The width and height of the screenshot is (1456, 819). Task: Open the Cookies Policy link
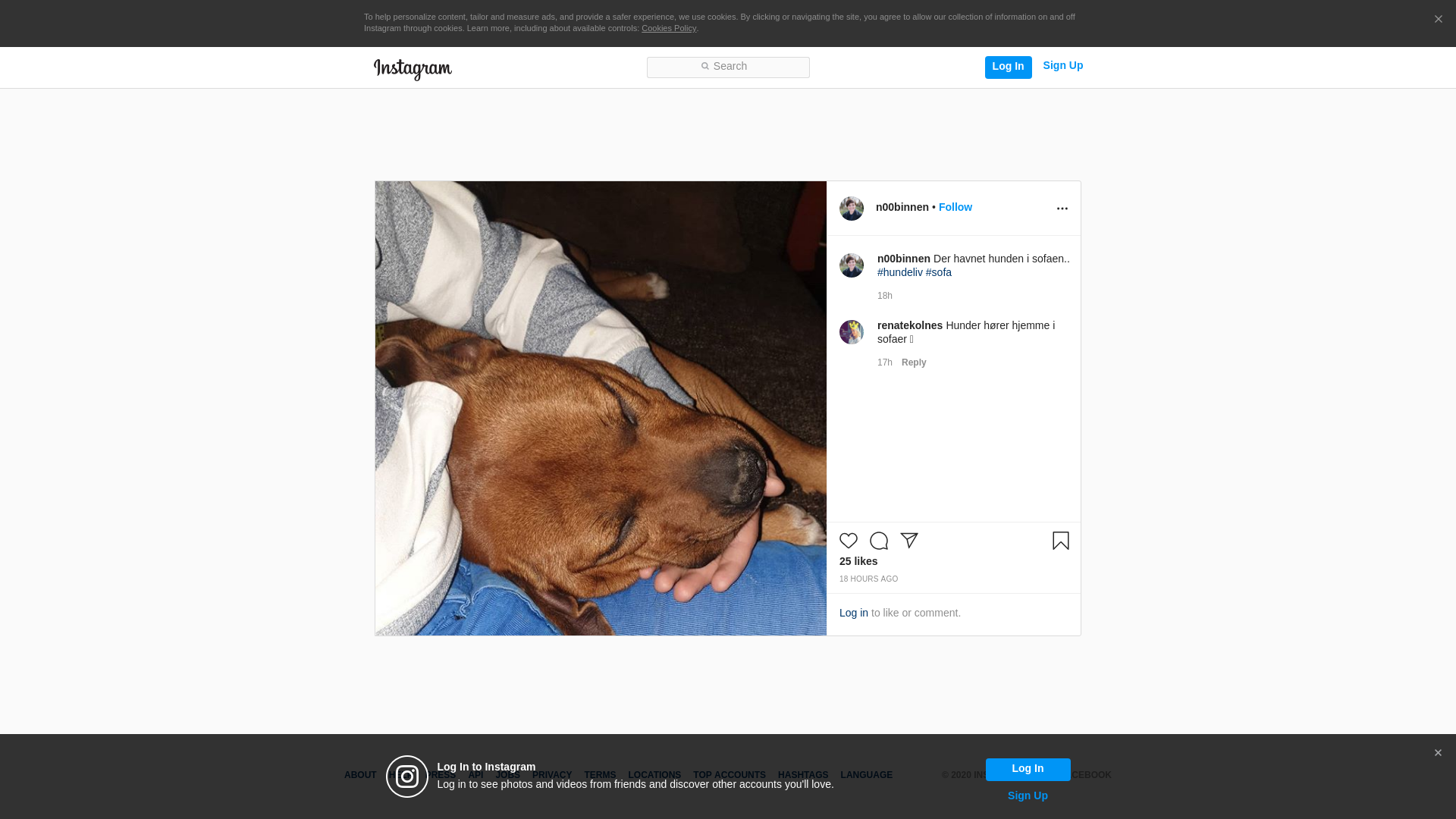coord(668,28)
